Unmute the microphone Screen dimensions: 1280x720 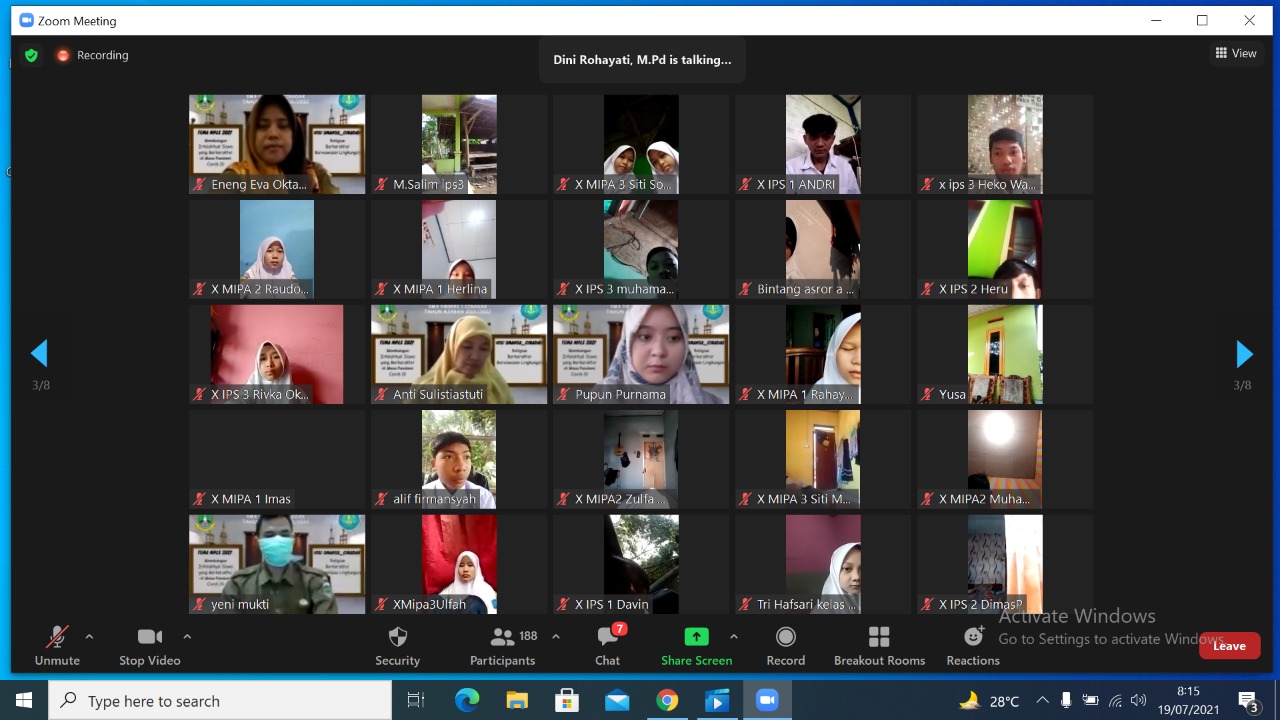tap(57, 646)
